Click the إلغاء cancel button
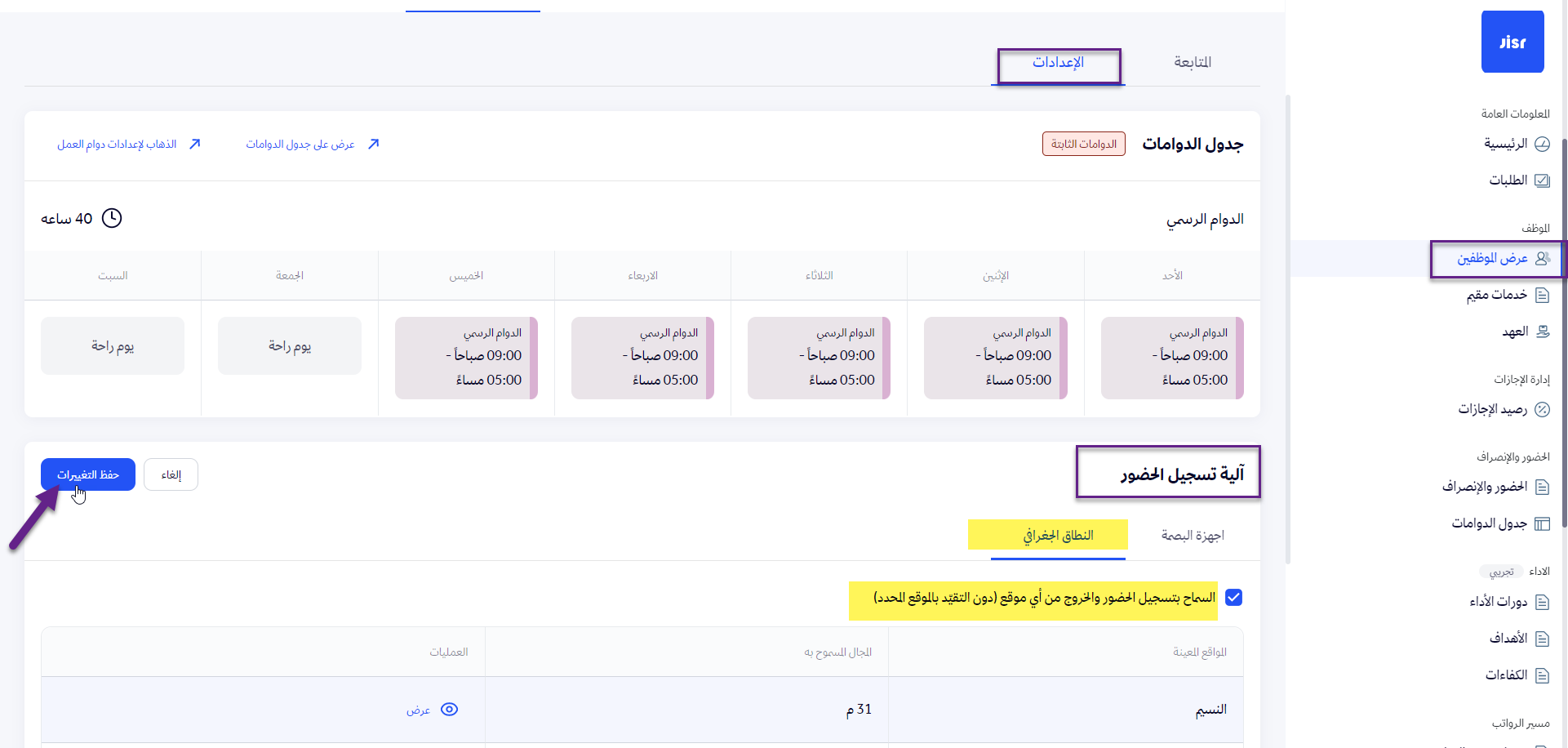1568x748 pixels. pyautogui.click(x=171, y=474)
